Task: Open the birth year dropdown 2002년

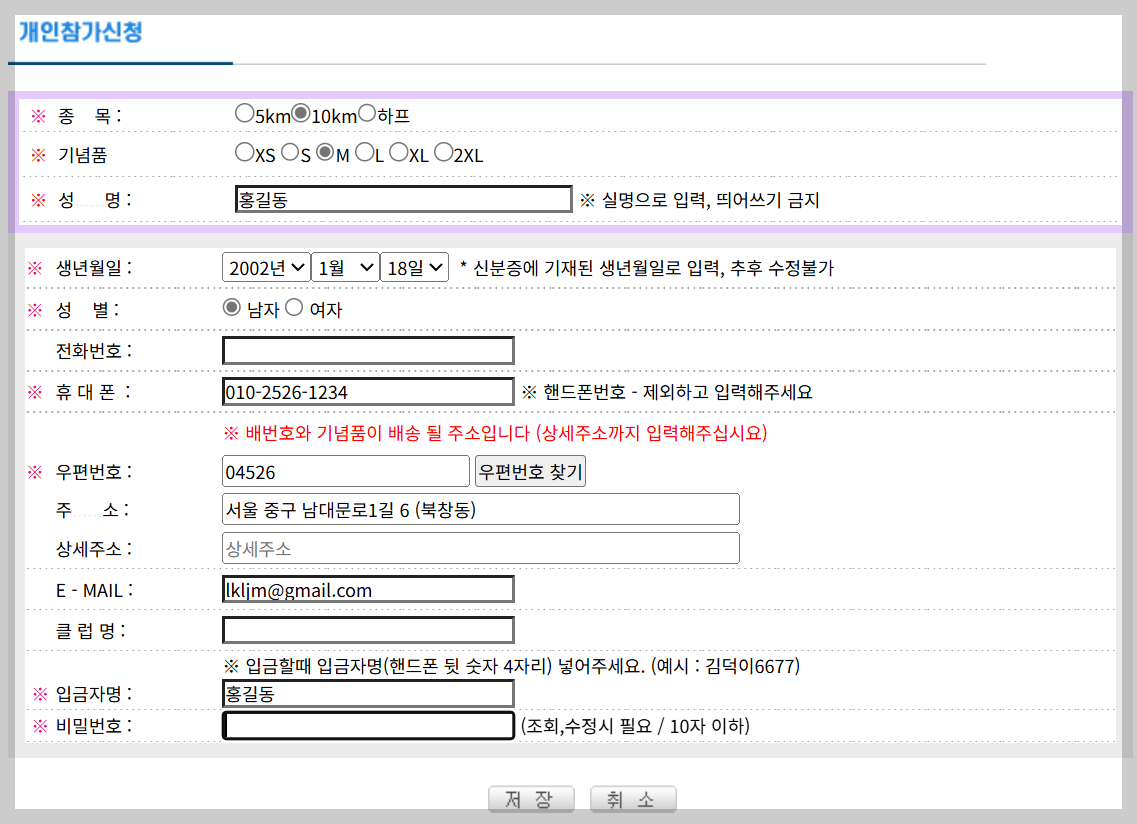Action: [266, 268]
